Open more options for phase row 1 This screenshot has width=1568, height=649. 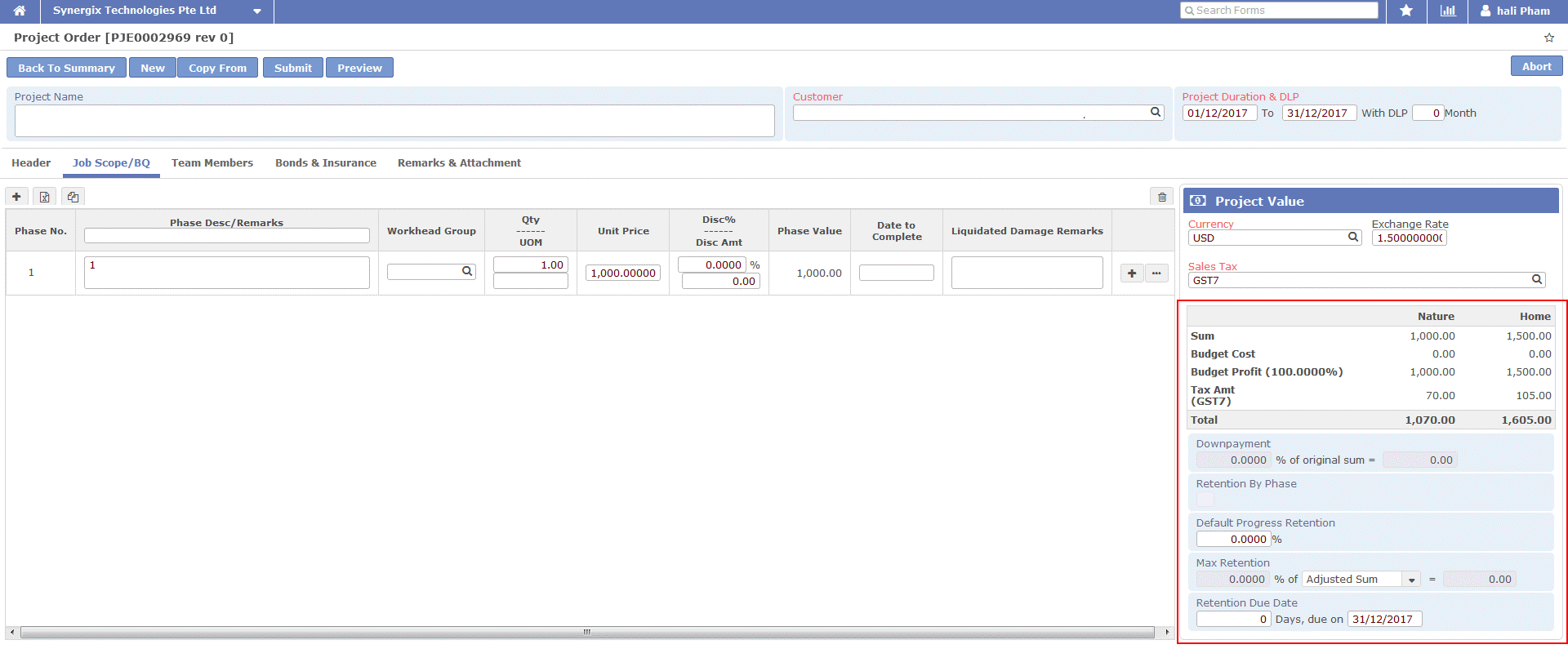1156,273
